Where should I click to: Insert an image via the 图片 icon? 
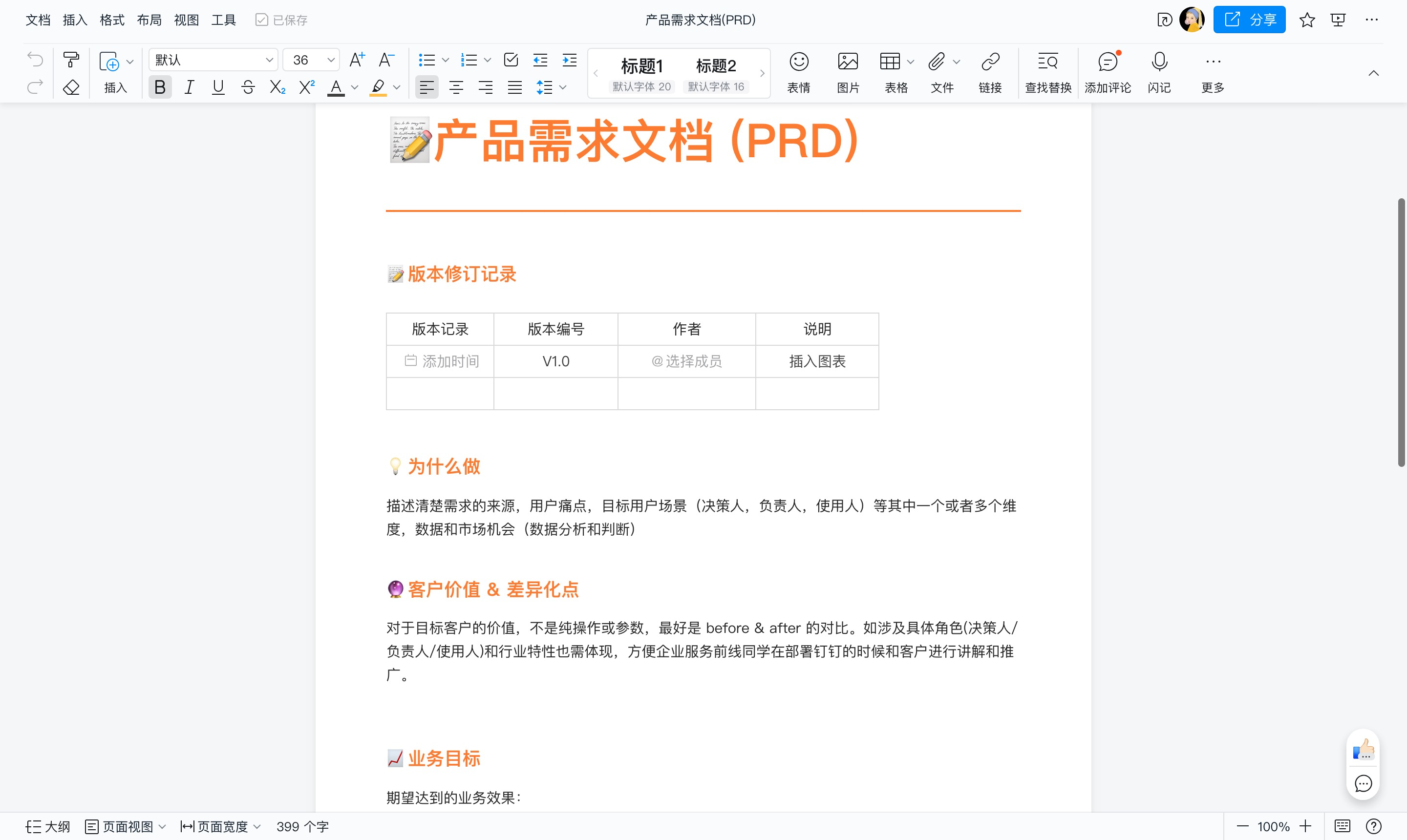(x=847, y=72)
